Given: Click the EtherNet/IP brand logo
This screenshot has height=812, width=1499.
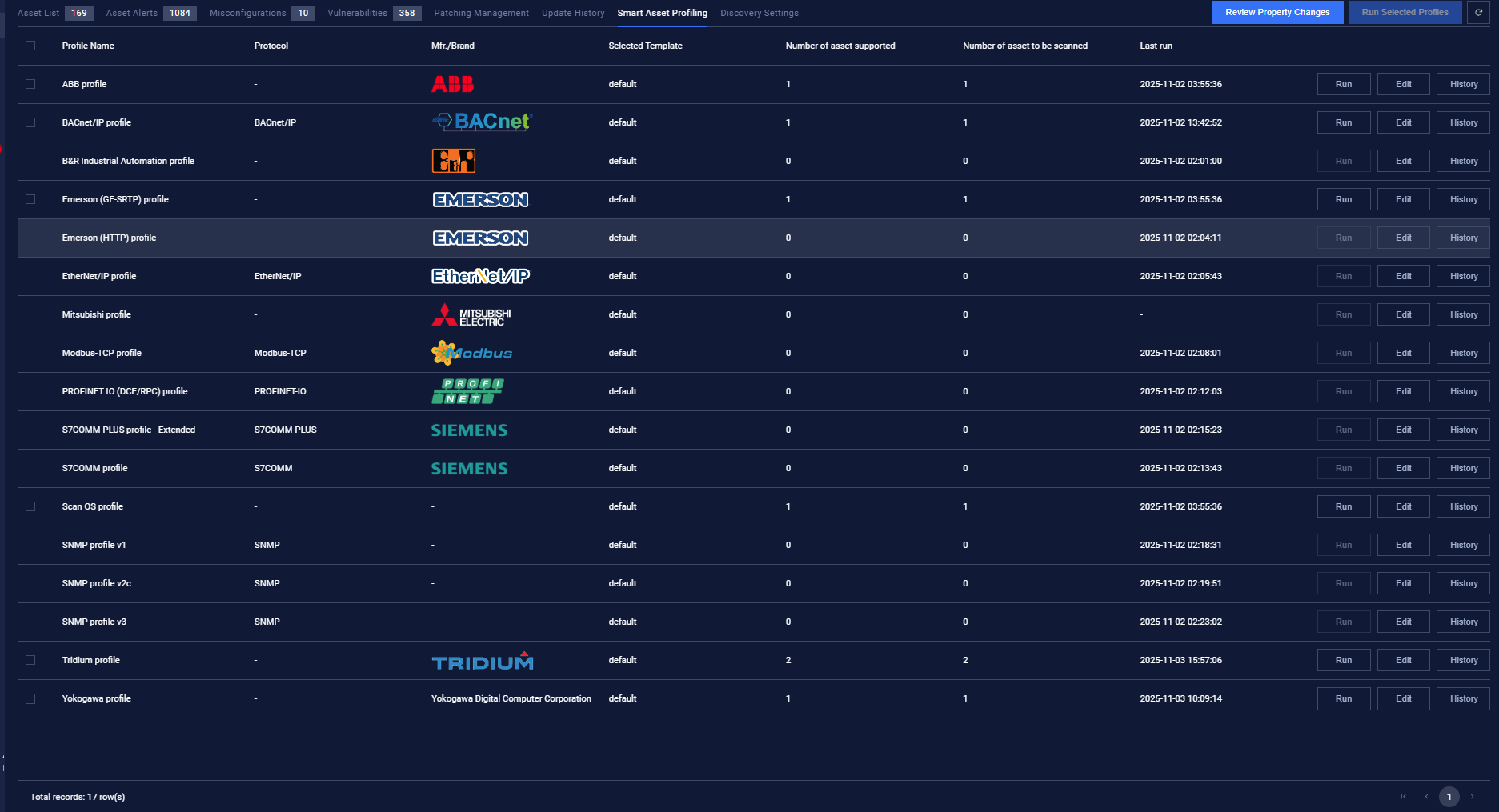Looking at the screenshot, I should pyautogui.click(x=480, y=276).
